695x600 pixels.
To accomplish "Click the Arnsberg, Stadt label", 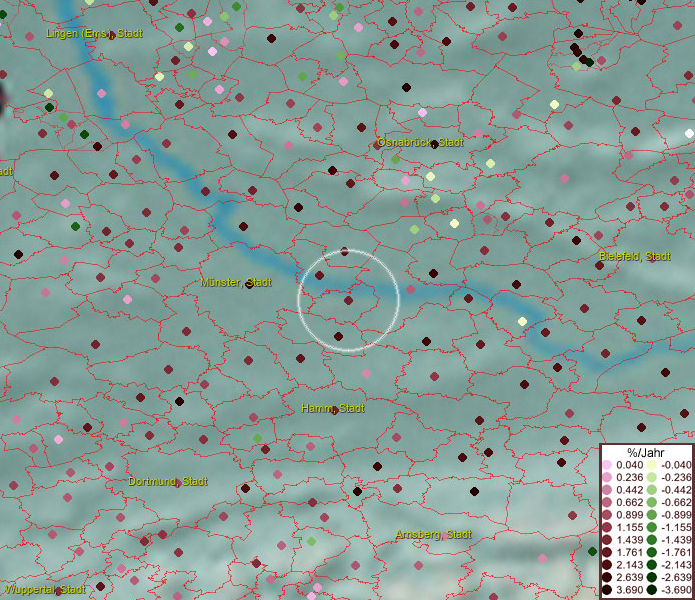I will 433,534.
